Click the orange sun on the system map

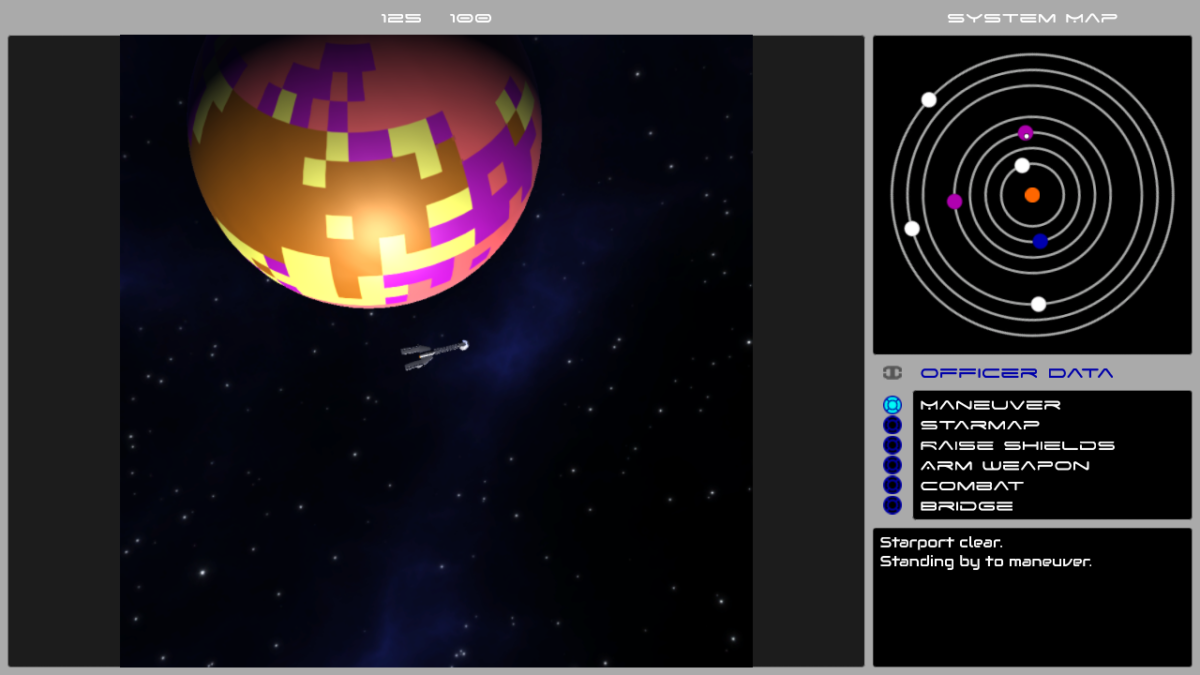(x=1032, y=196)
